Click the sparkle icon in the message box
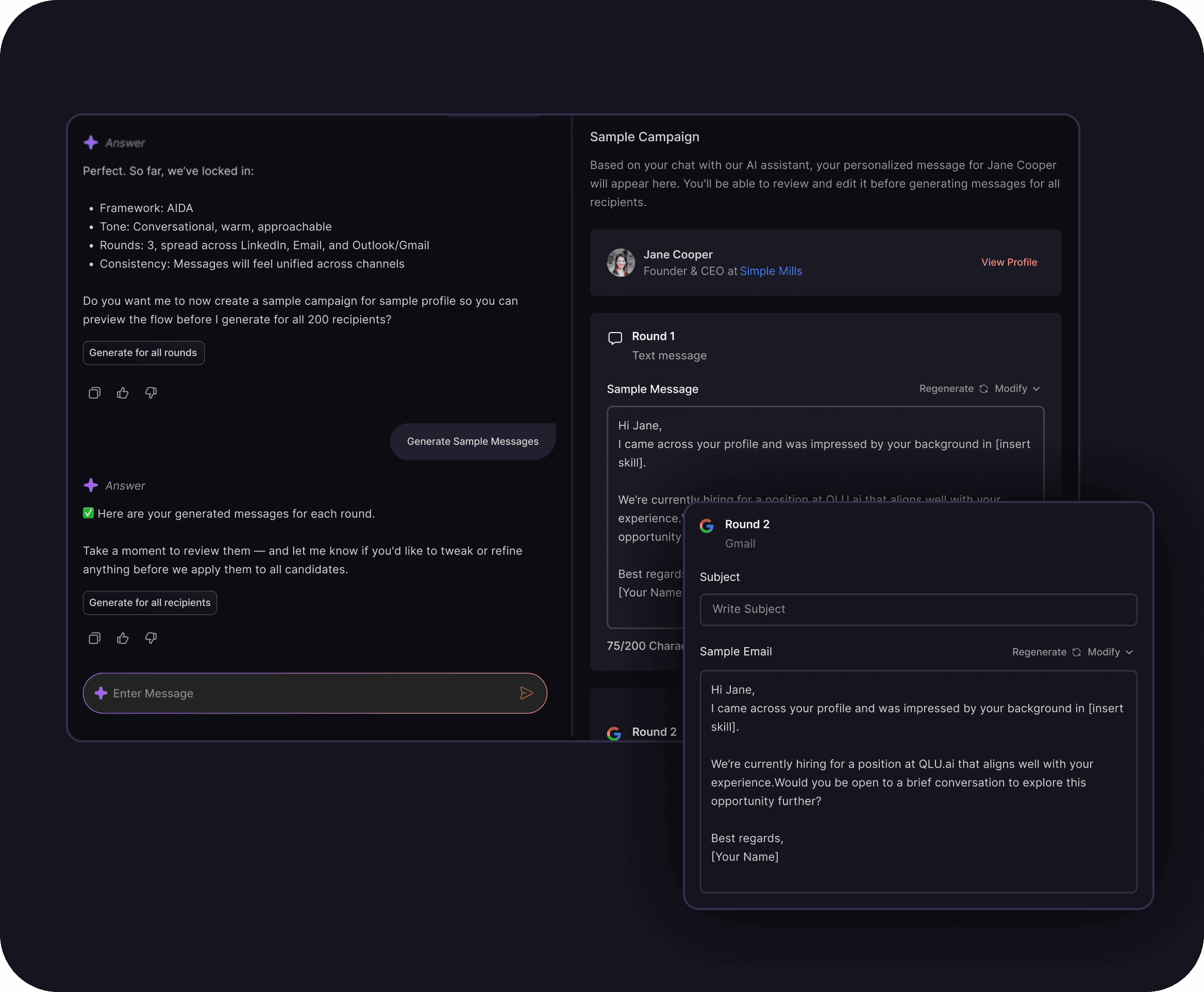Screen dimensions: 1204x992 (101, 693)
